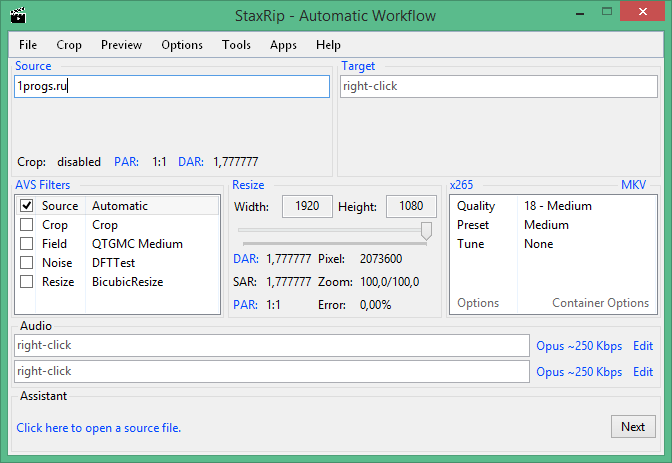Open Container Options in encoder panel
The height and width of the screenshot is (463, 672).
(600, 303)
